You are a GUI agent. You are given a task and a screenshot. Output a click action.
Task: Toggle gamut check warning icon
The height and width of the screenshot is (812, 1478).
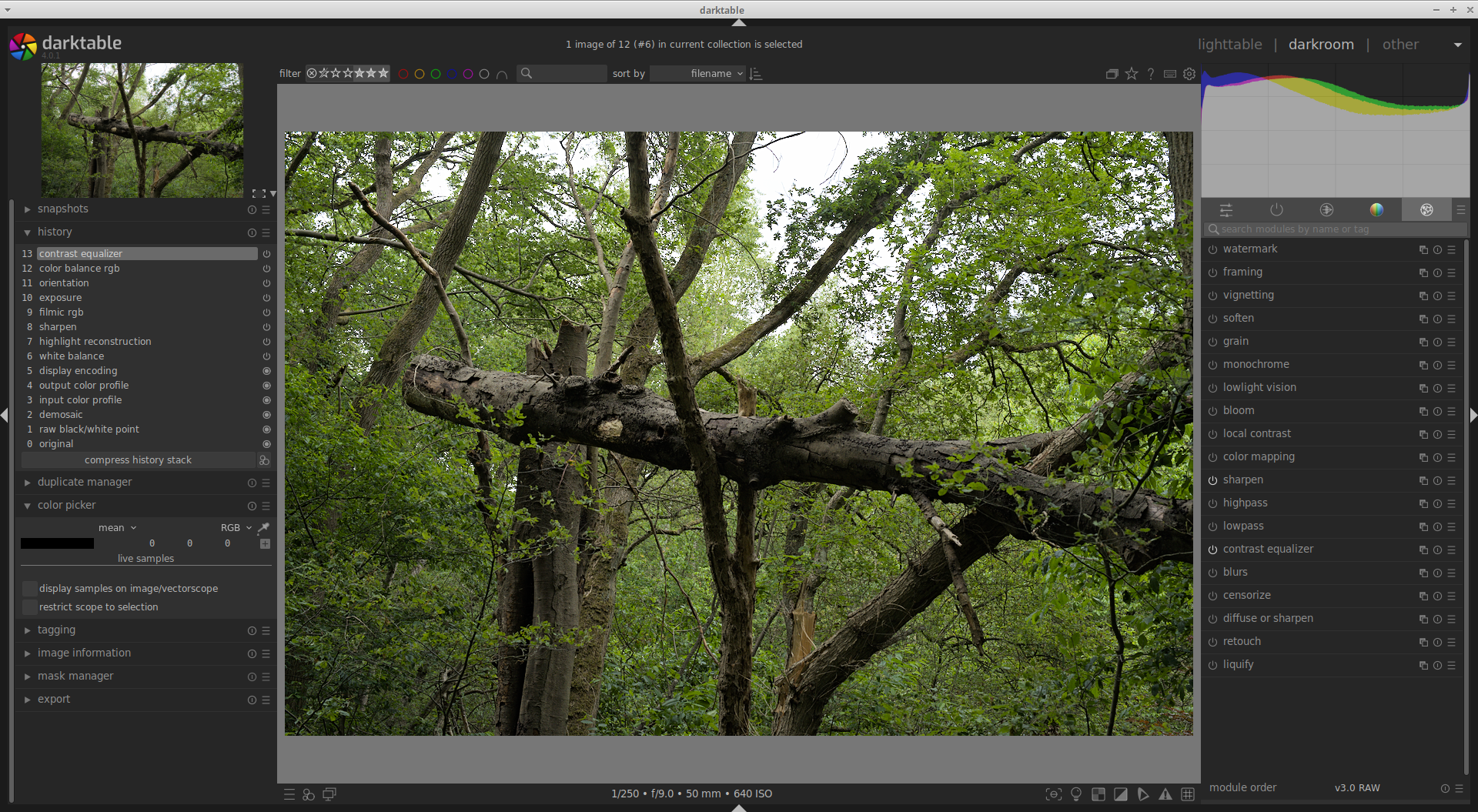click(1165, 794)
